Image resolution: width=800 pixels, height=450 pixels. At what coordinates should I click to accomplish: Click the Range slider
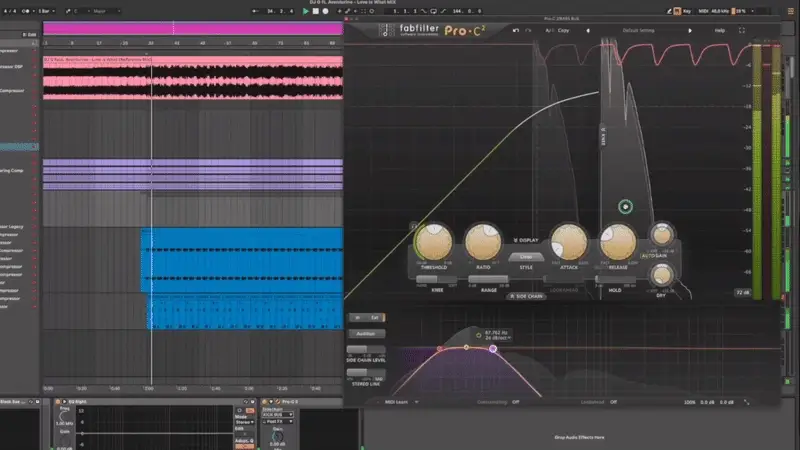click(x=488, y=279)
